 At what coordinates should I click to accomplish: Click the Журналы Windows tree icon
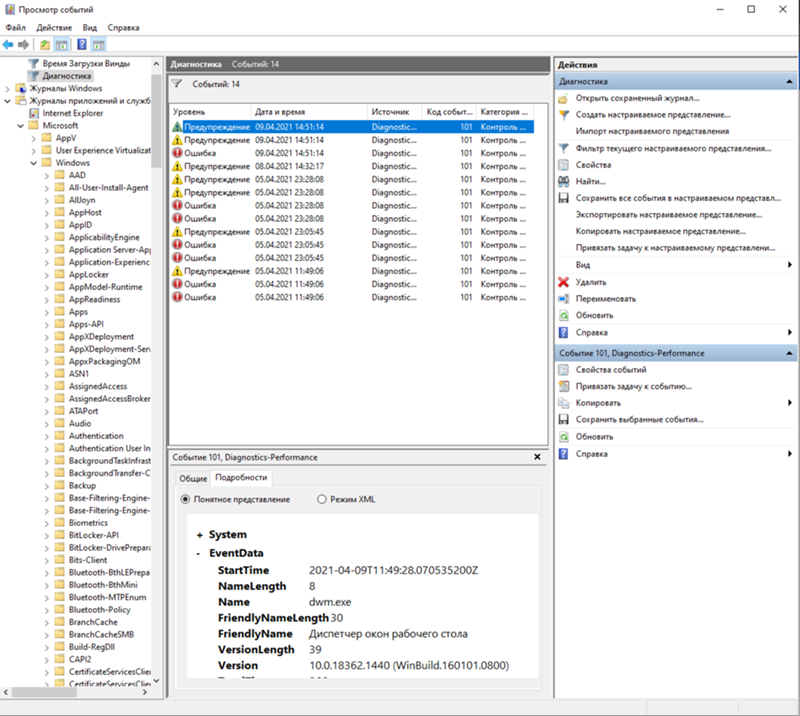click(x=21, y=88)
